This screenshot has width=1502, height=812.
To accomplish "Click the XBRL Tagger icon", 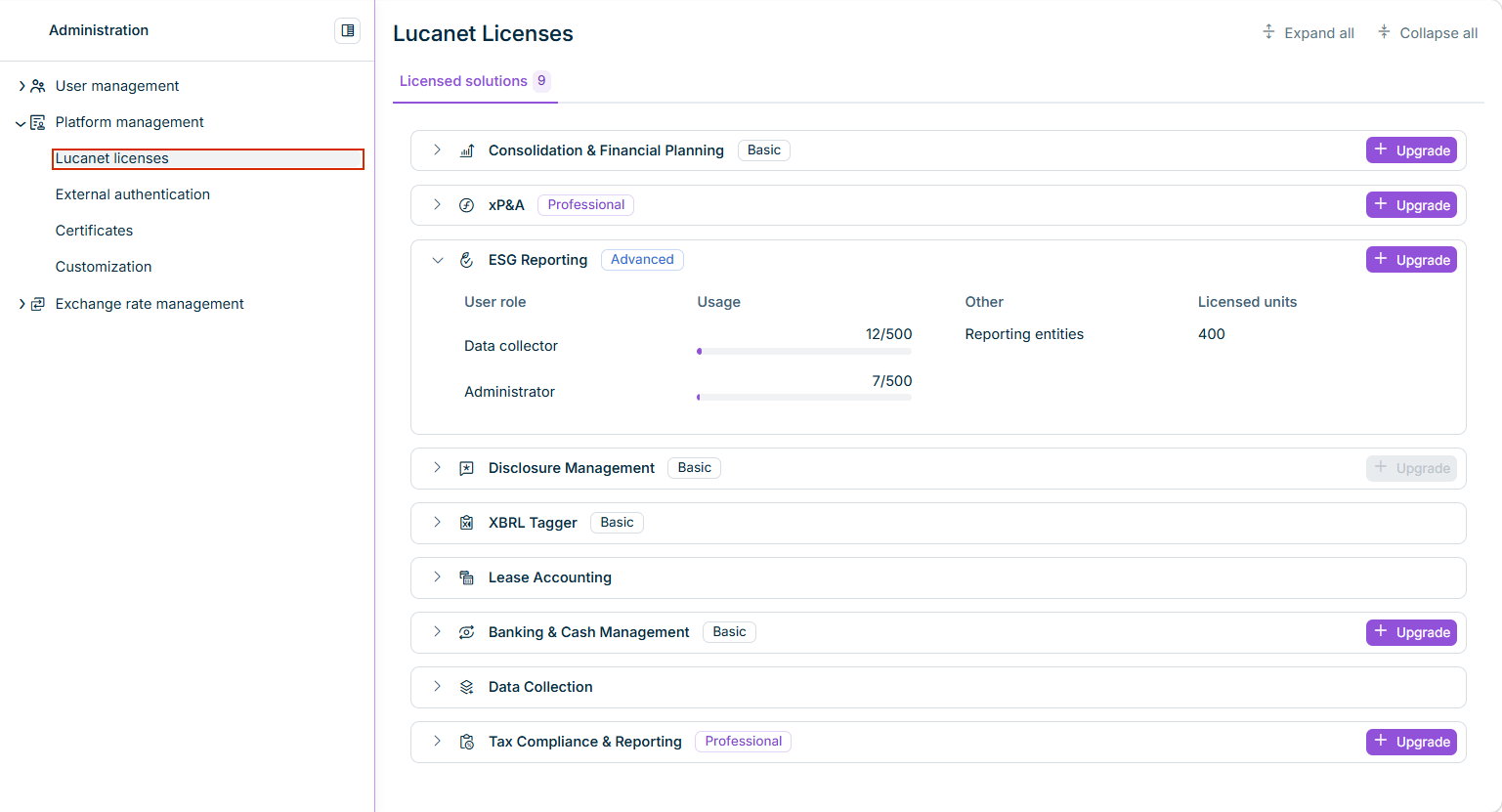I will coord(467,523).
